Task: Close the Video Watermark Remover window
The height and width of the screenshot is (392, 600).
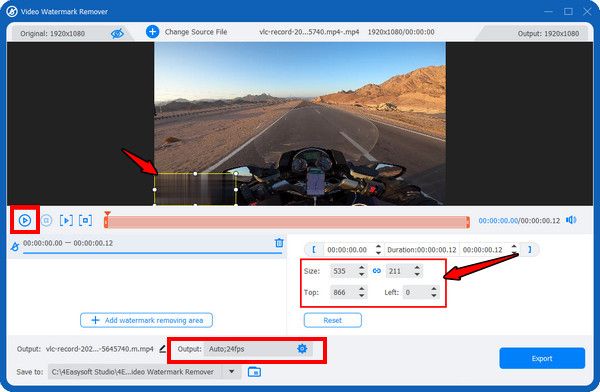Action: [587, 11]
